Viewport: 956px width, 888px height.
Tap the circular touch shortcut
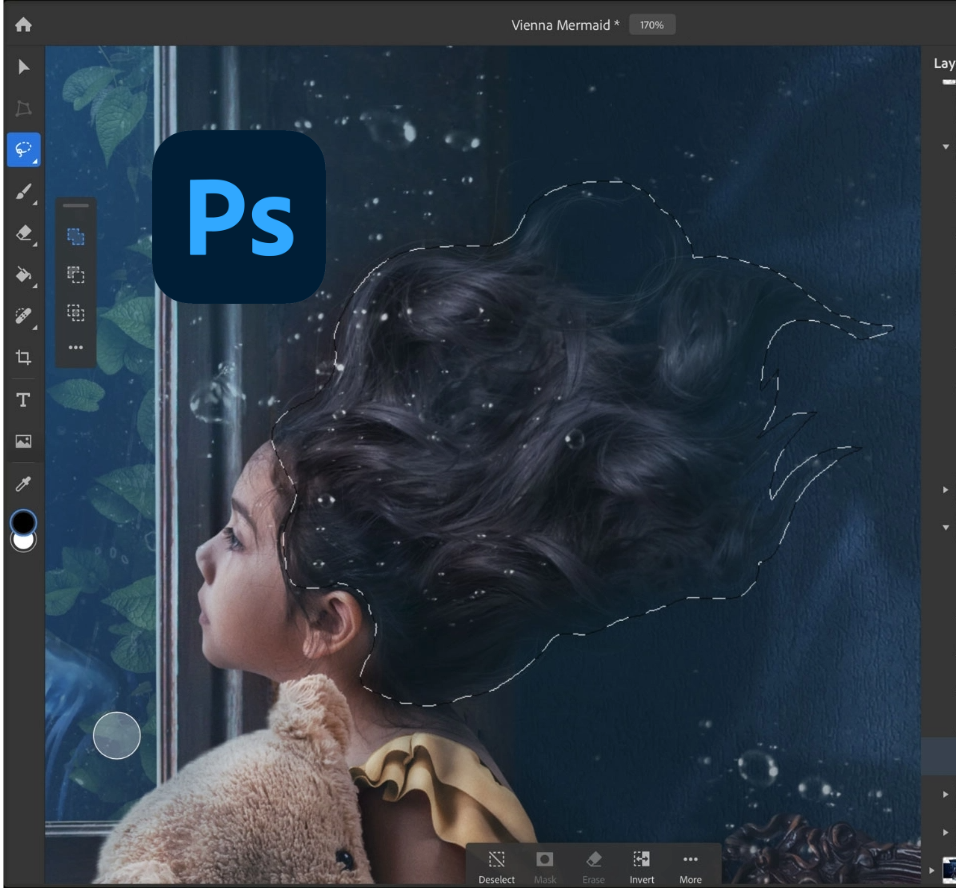click(x=117, y=736)
